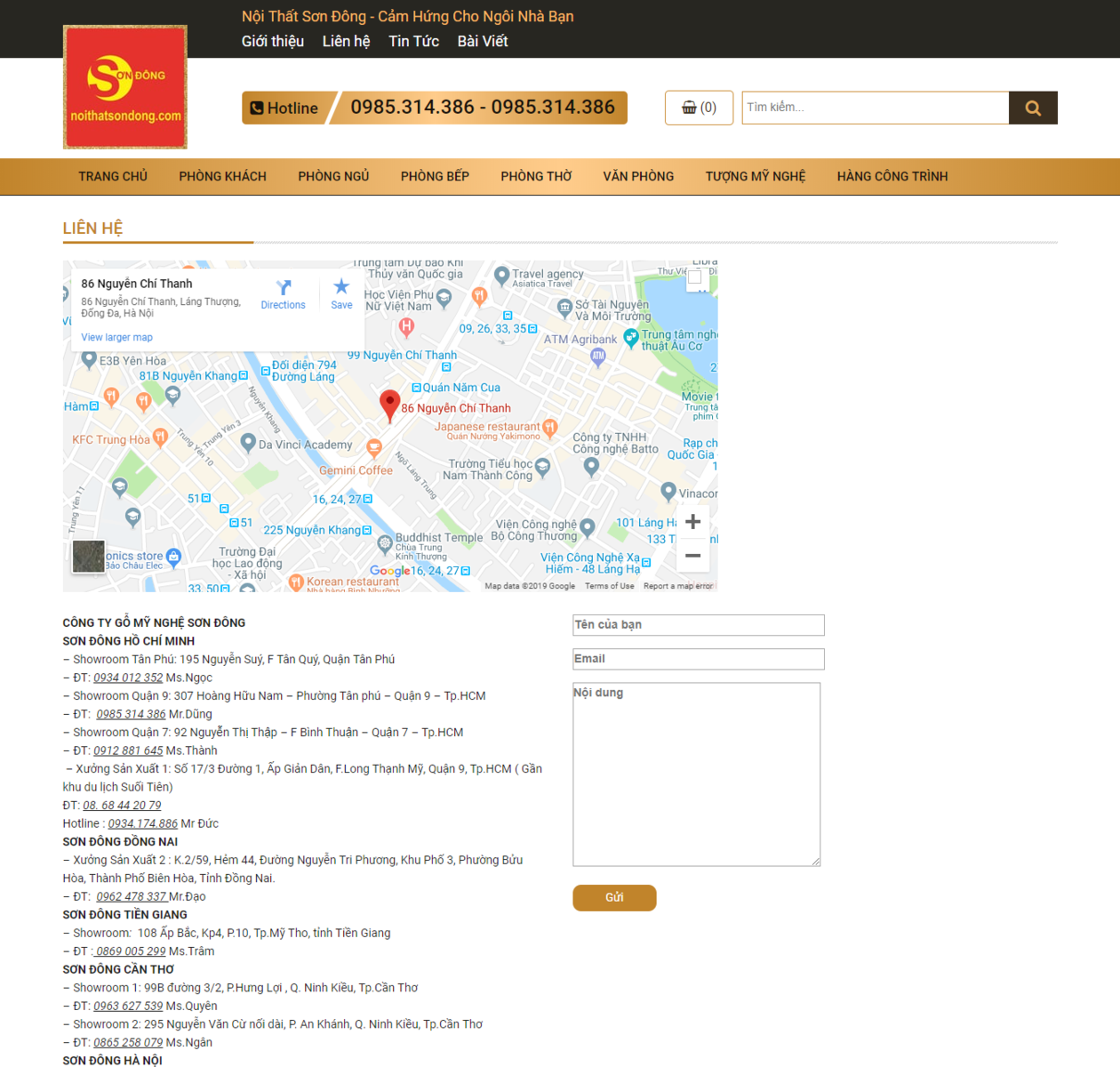Click Buddhist Temple map marker
This screenshot has width=1120, height=1067.
[385, 542]
